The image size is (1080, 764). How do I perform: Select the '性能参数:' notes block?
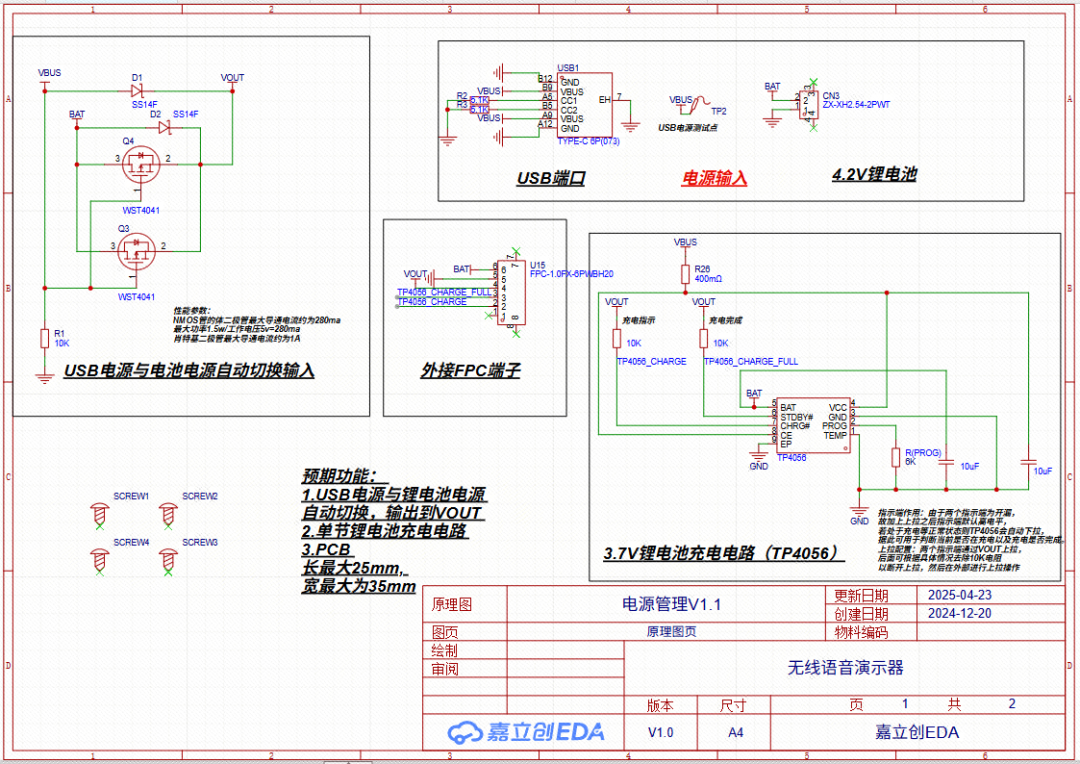256,324
